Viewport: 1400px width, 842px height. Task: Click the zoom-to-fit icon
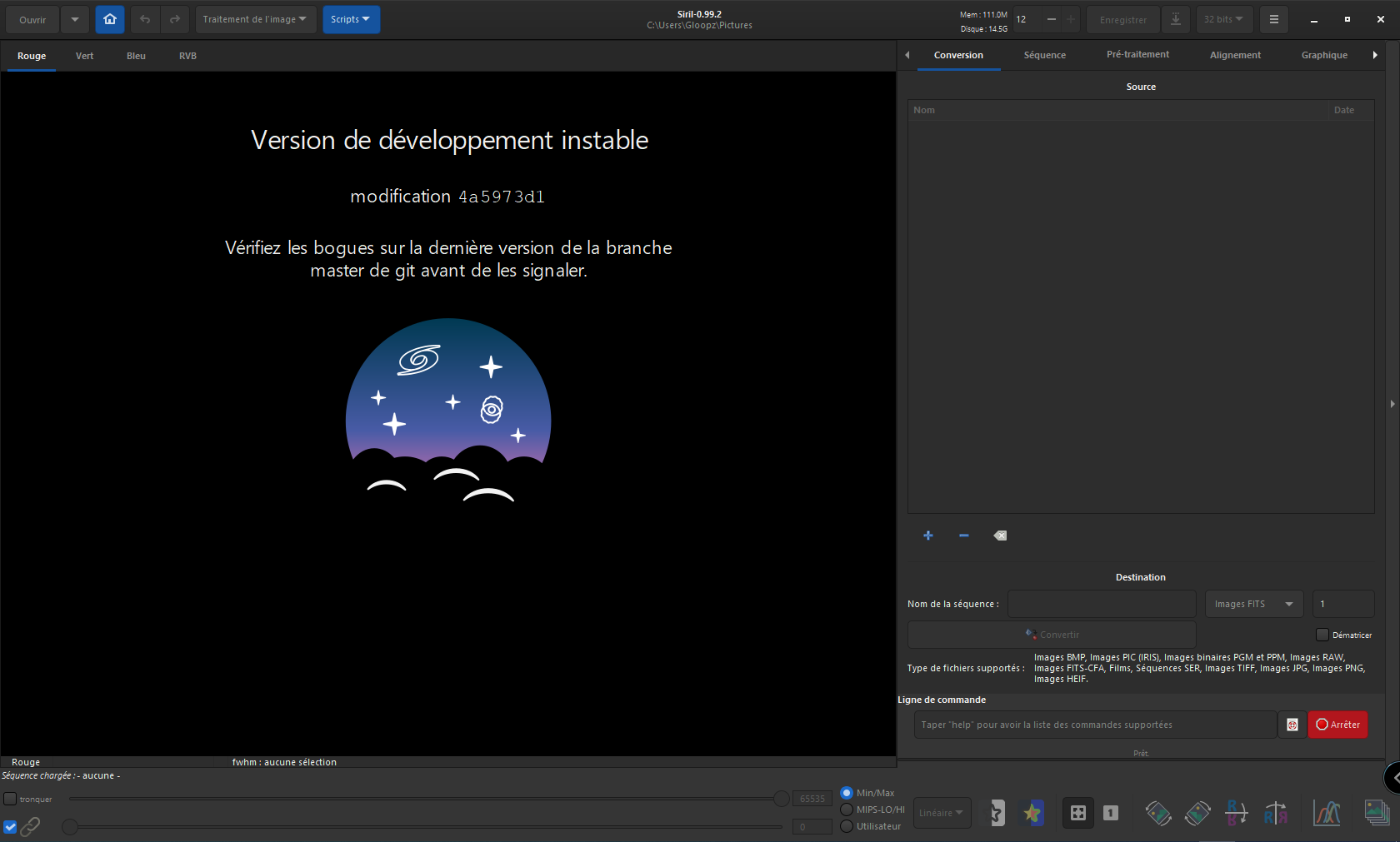pos(1077,813)
